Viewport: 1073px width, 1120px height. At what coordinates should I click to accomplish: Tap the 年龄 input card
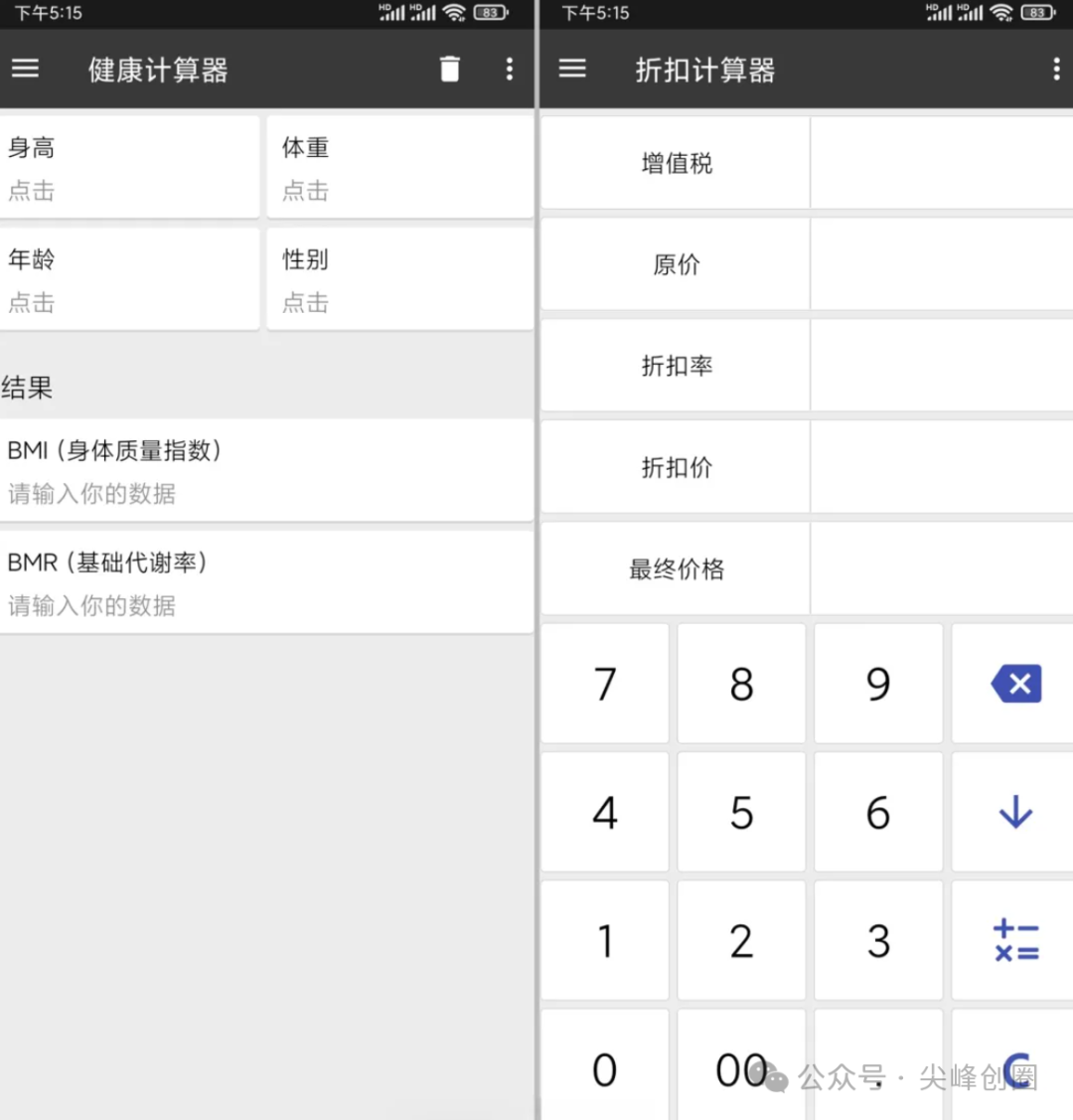[129, 279]
